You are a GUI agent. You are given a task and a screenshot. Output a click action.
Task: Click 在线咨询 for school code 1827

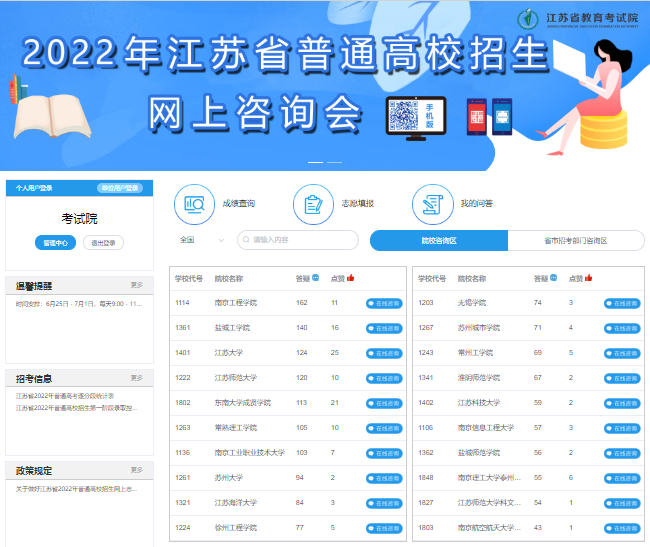(622, 503)
